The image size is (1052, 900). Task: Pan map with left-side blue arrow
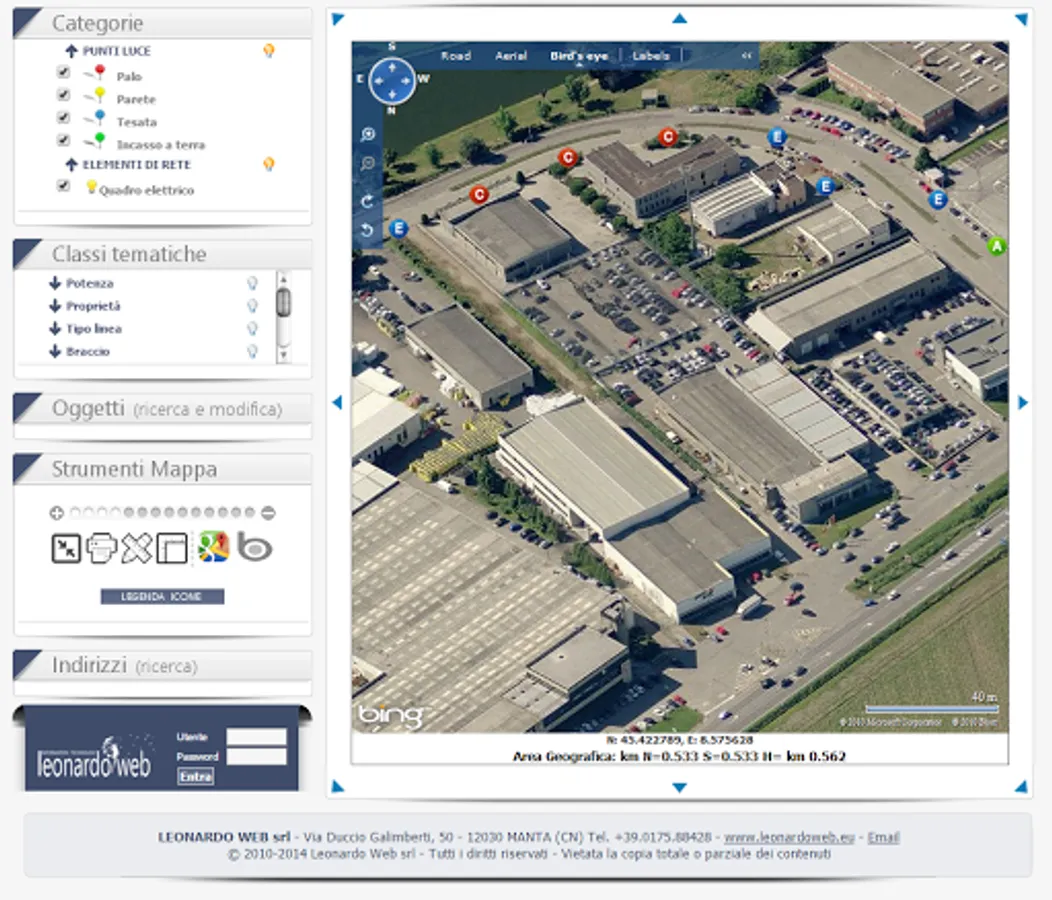click(337, 402)
